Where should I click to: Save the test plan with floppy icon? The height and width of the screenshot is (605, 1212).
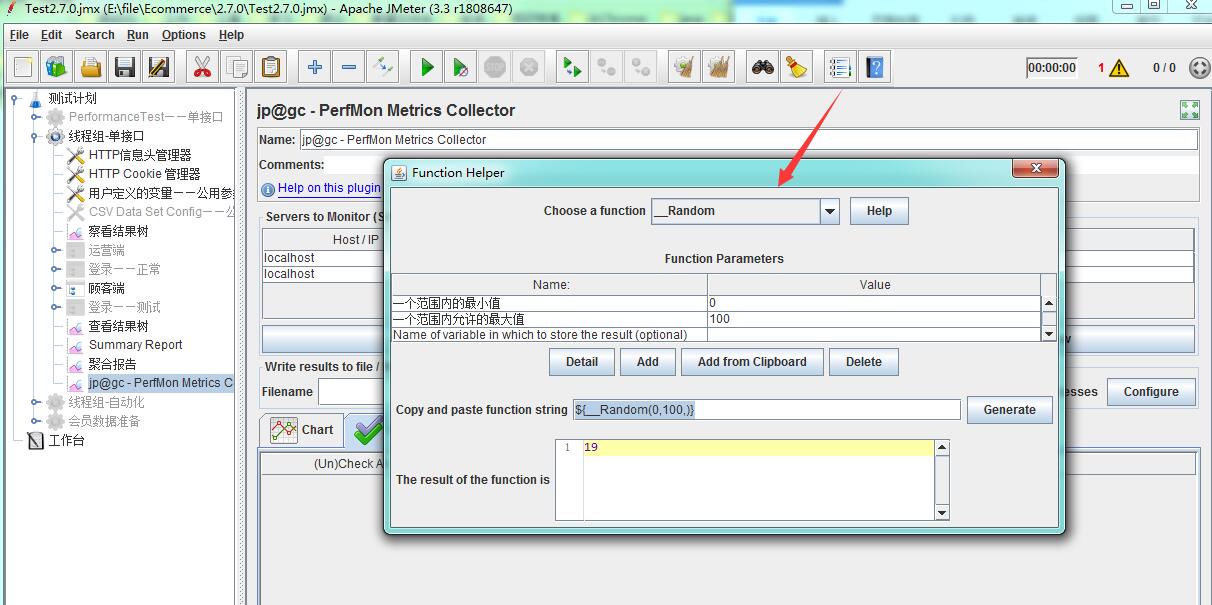click(x=125, y=67)
